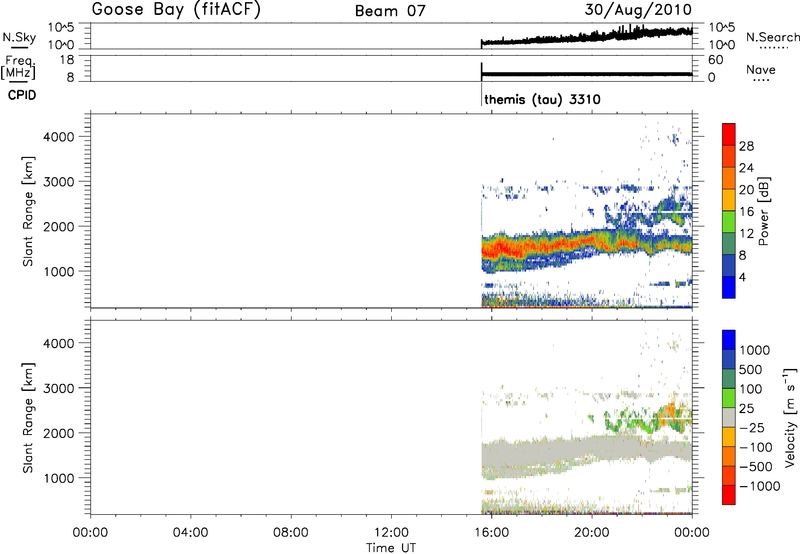Click the 'Freq. [MHz]' axis label

(19, 68)
